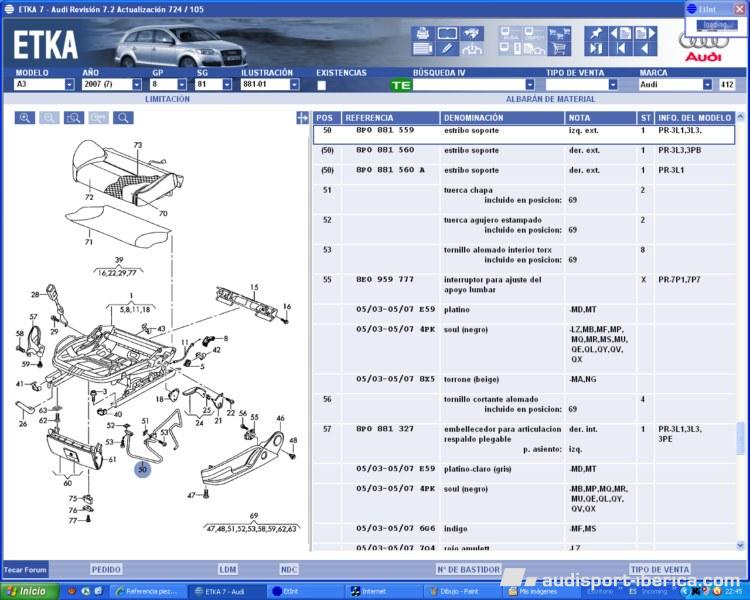750x600 pixels.
Task: Select part reference 8E0 959 777
Action: point(385,279)
